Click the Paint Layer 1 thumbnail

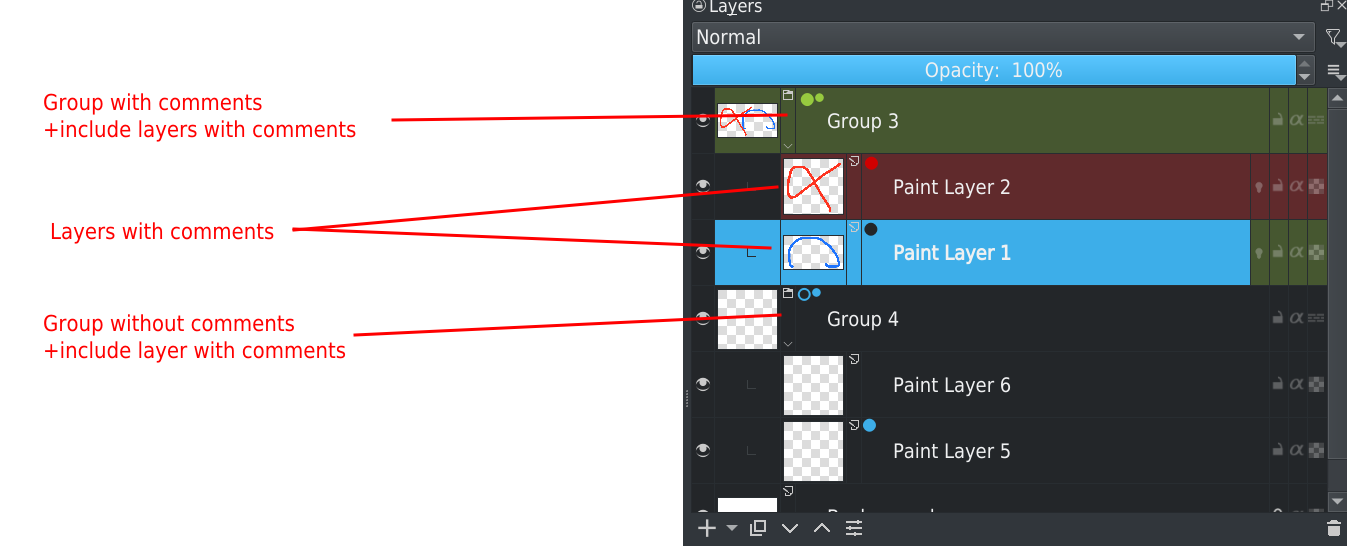point(813,253)
